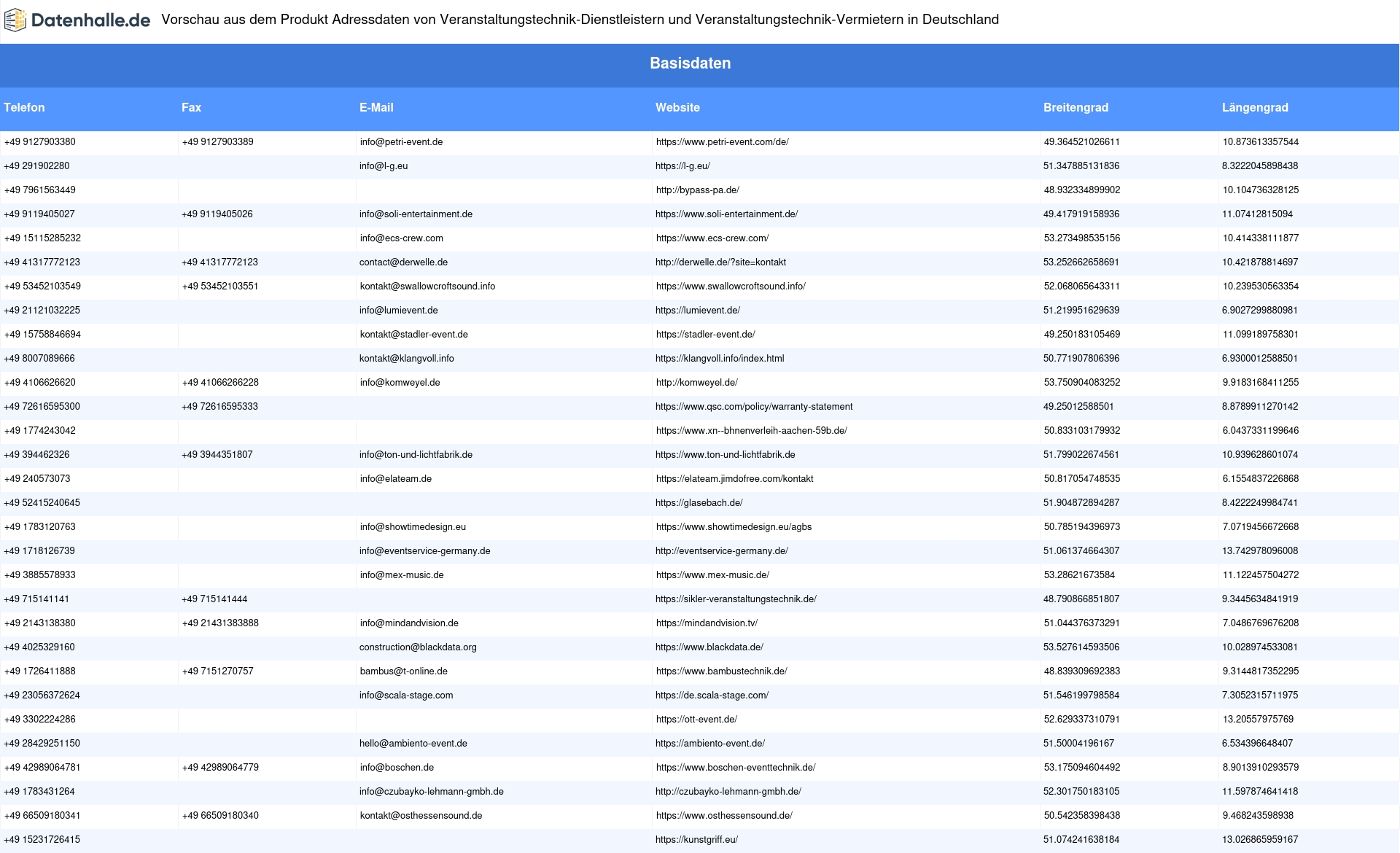The width and height of the screenshot is (1400, 853).
Task: Click email info@soli-entertainment.de
Action: [416, 214]
